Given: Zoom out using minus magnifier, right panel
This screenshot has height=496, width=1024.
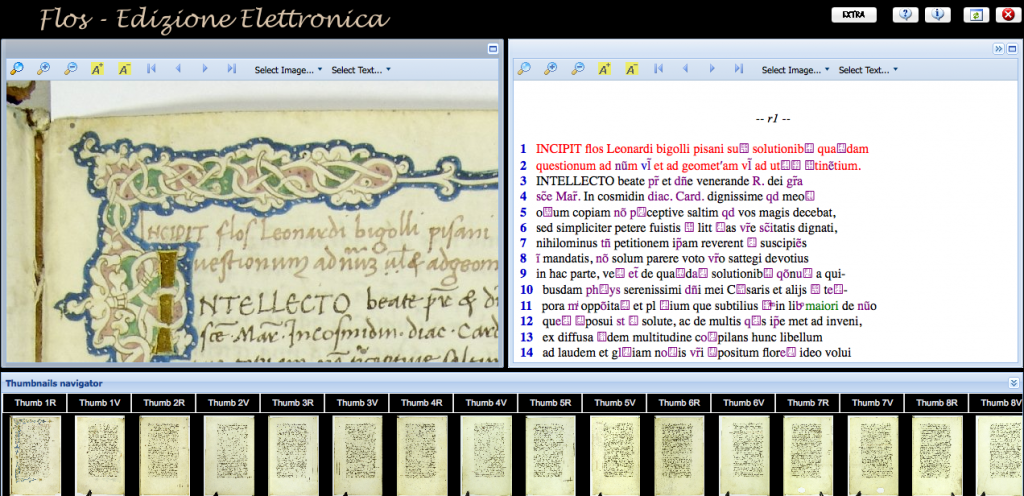Looking at the screenshot, I should pyautogui.click(x=577, y=69).
